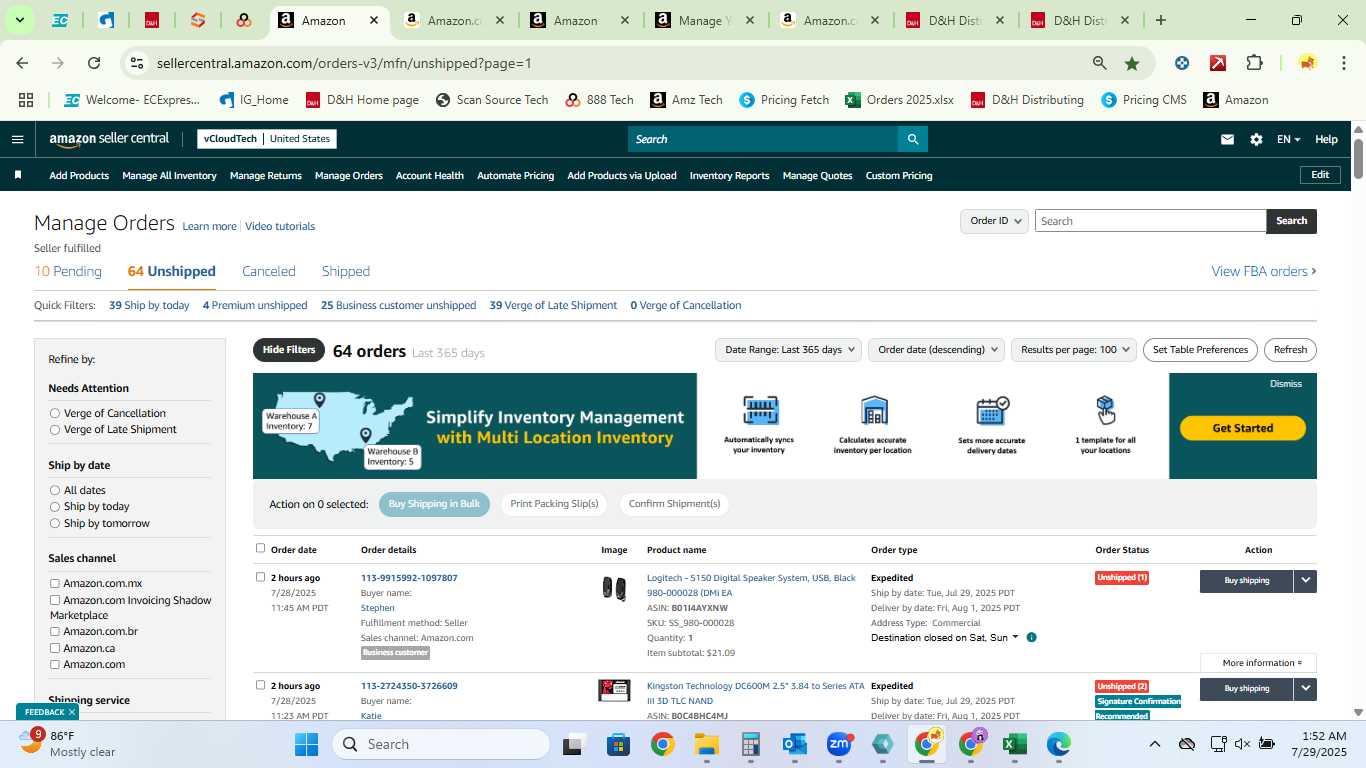This screenshot has width=1366, height=768.
Task: Bookmark this page with the star icon
Action: pyautogui.click(x=1132, y=63)
